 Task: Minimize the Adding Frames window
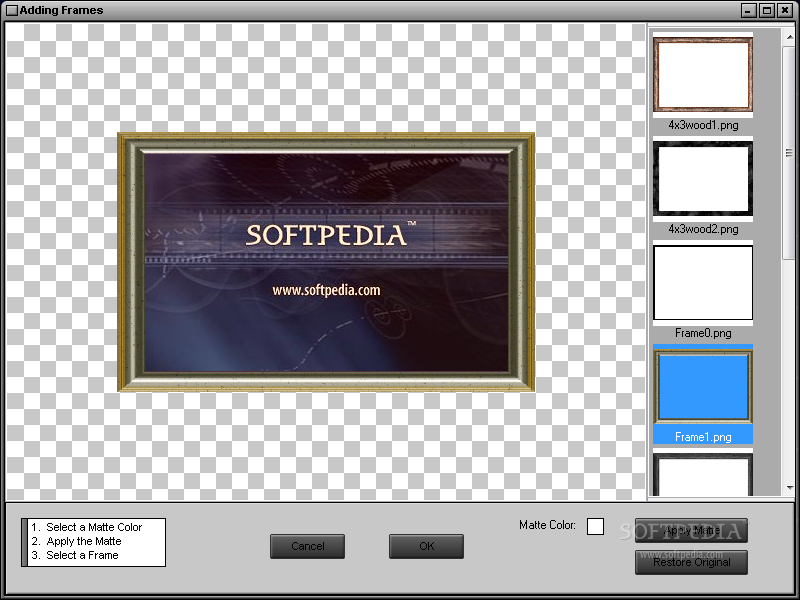coord(749,10)
